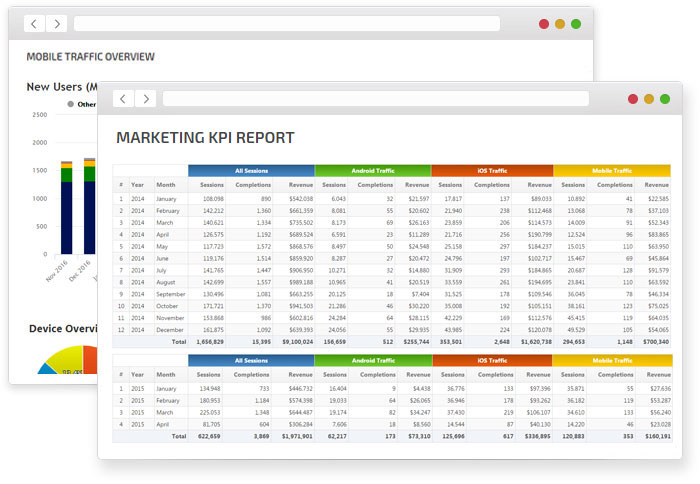700x484 pixels.
Task: Select the All Sessions header in the 2014 table
Action: pos(250,171)
